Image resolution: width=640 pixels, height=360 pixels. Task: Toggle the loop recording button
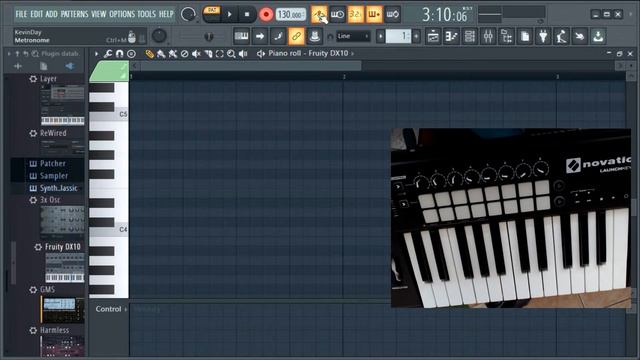(392, 15)
